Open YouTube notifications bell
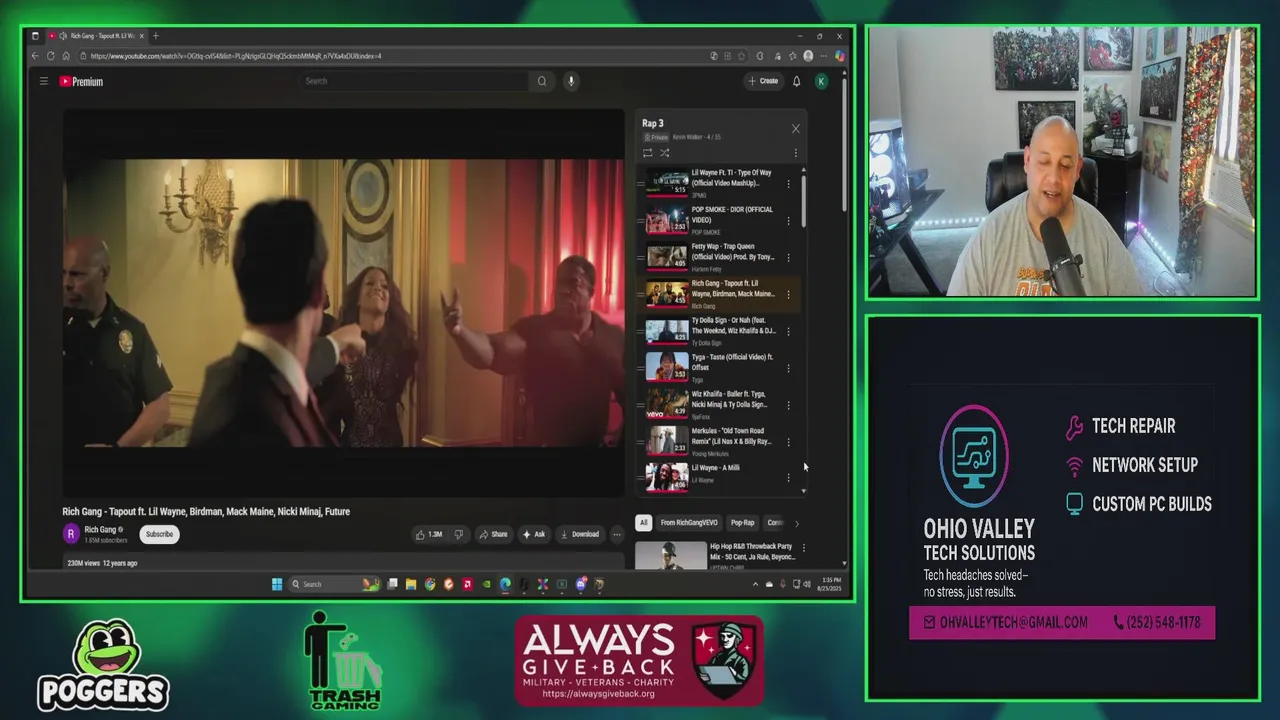This screenshot has height=720, width=1280. [797, 81]
